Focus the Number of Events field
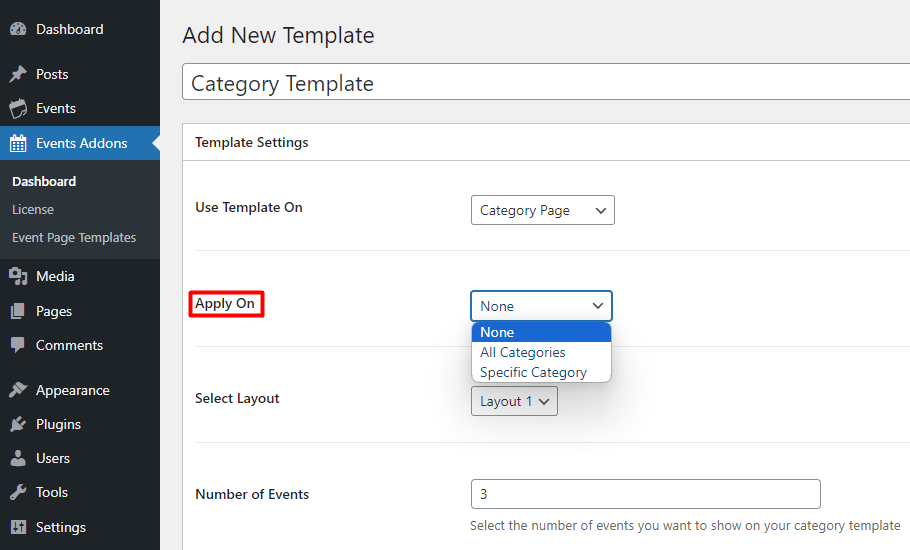Image resolution: width=910 pixels, height=550 pixels. click(x=645, y=494)
